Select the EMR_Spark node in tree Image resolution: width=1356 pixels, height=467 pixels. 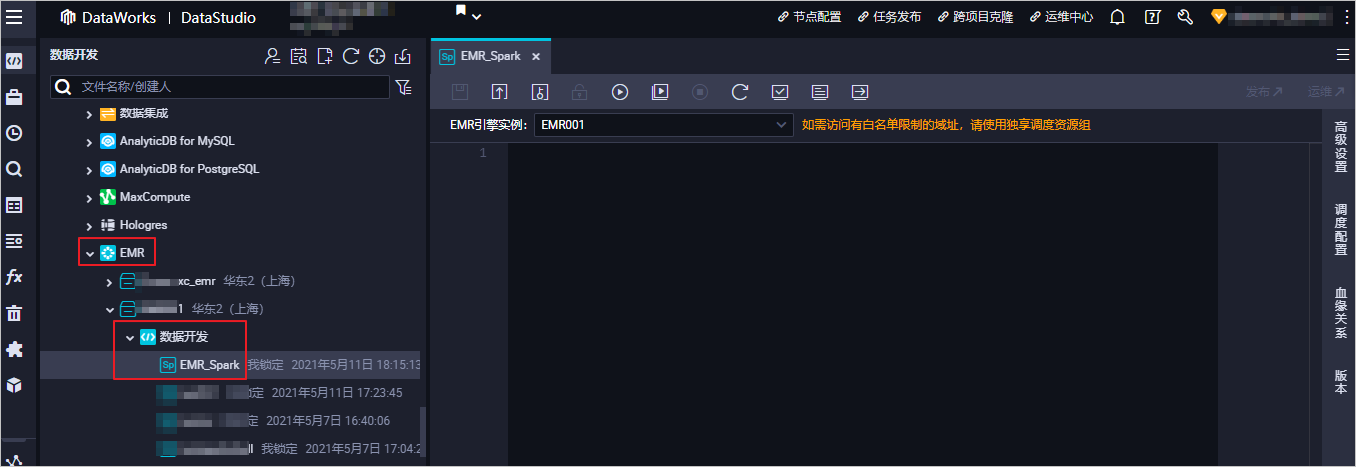click(209, 365)
